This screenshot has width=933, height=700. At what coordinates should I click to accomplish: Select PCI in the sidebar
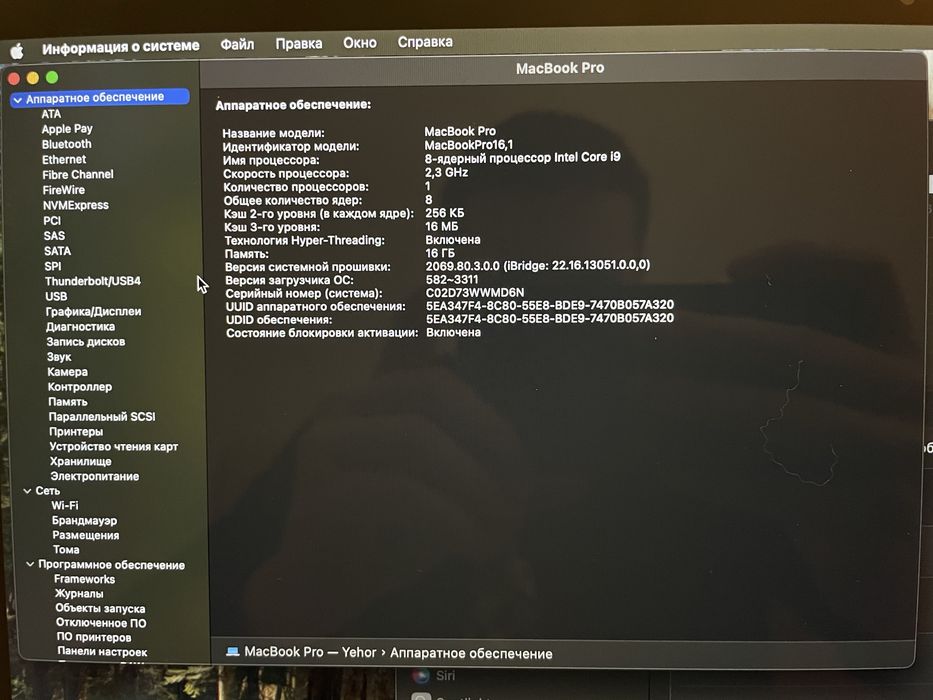pos(52,221)
